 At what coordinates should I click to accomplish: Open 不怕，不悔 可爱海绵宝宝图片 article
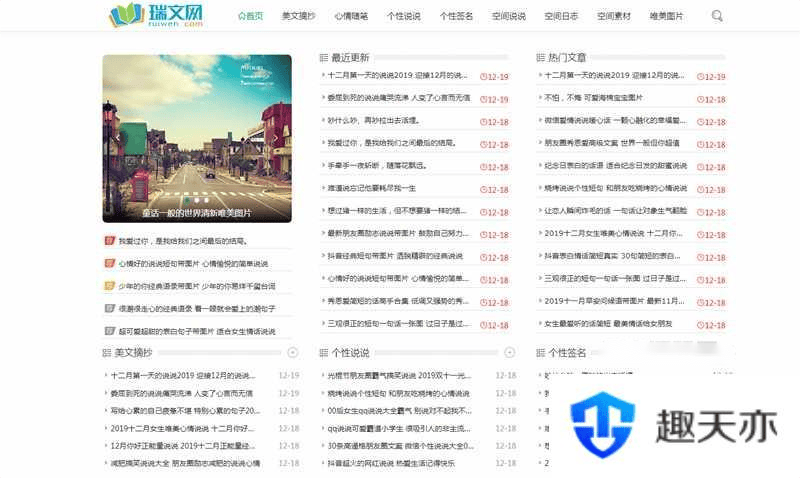coord(593,97)
